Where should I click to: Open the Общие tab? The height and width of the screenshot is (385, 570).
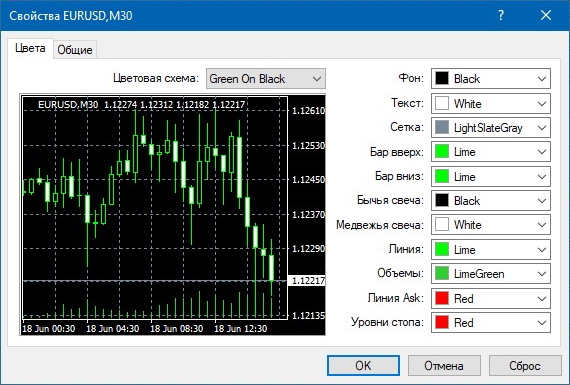75,50
